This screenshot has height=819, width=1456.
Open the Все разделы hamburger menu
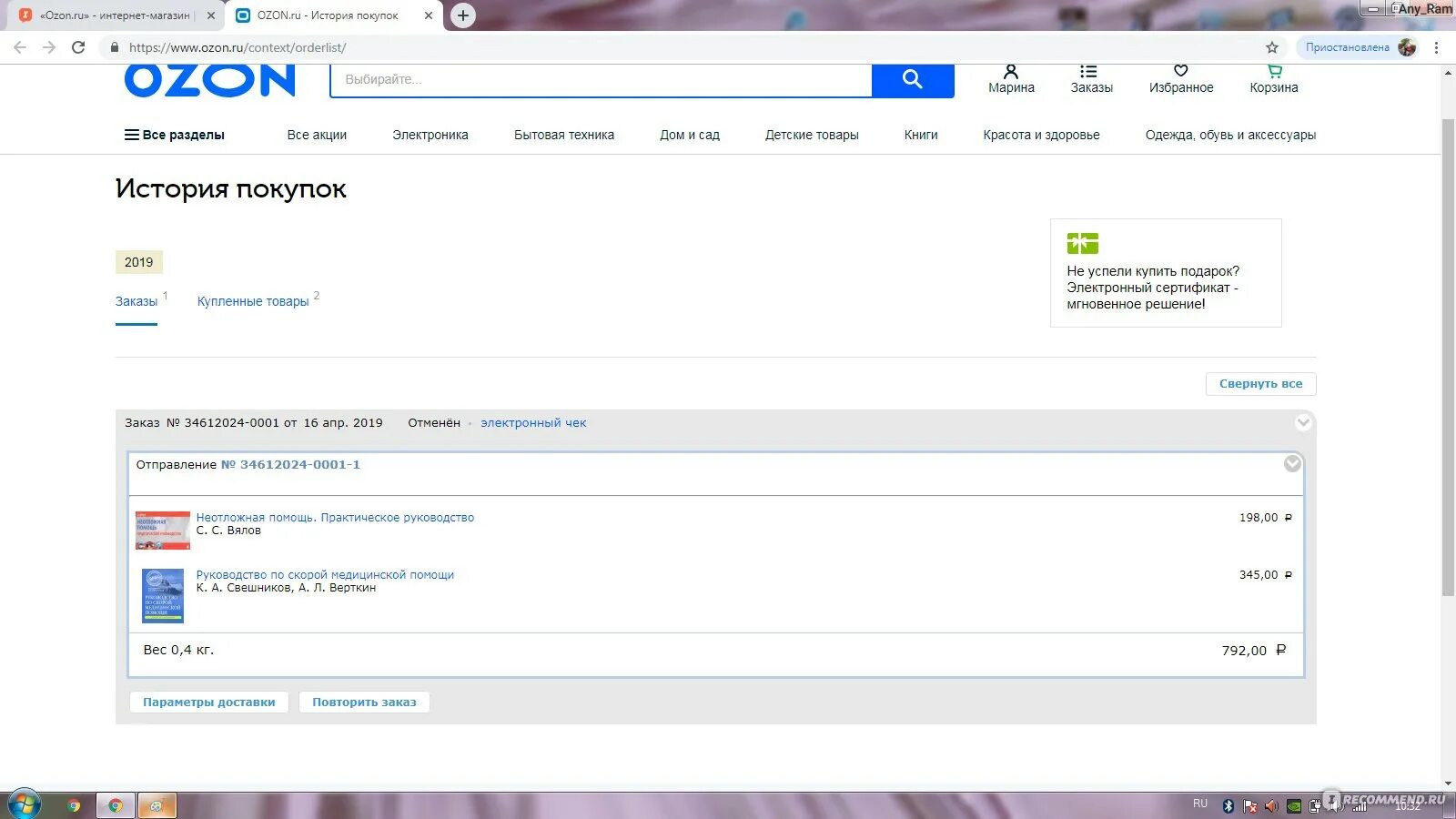pos(174,135)
